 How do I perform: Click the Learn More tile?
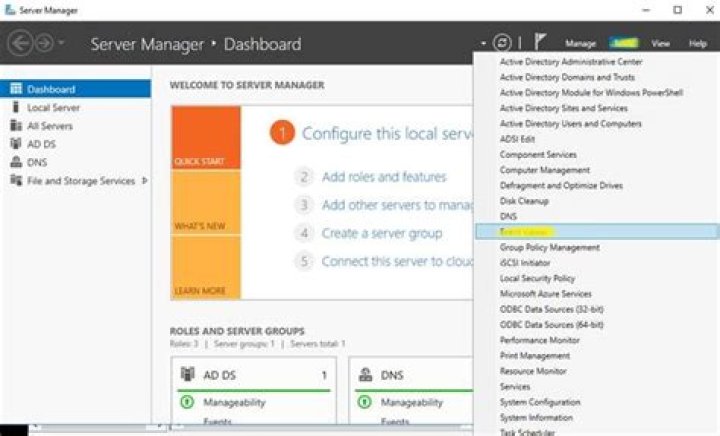[206, 267]
